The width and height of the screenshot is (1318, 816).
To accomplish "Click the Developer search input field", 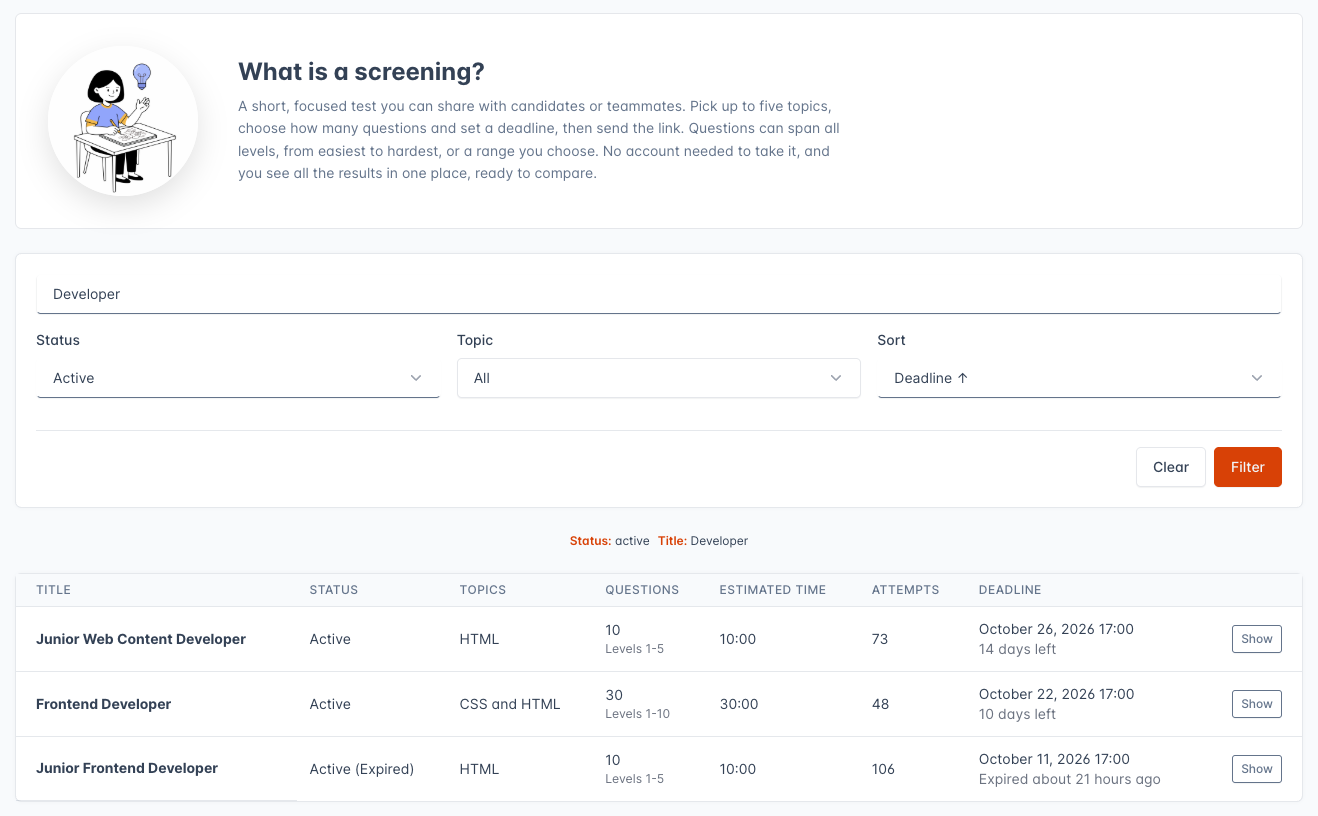I will tap(659, 294).
